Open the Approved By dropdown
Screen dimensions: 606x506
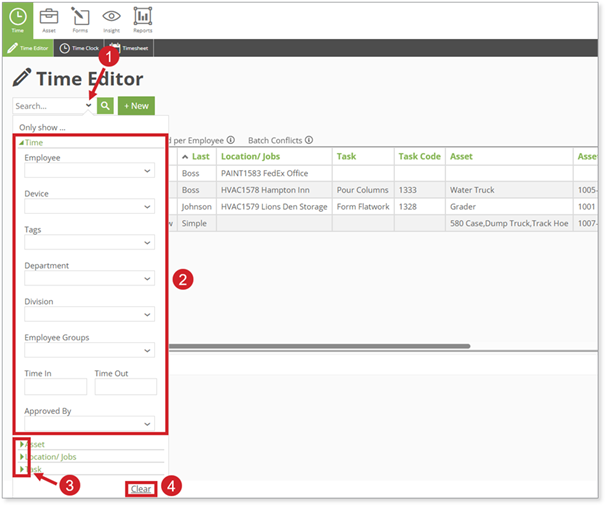click(89, 424)
